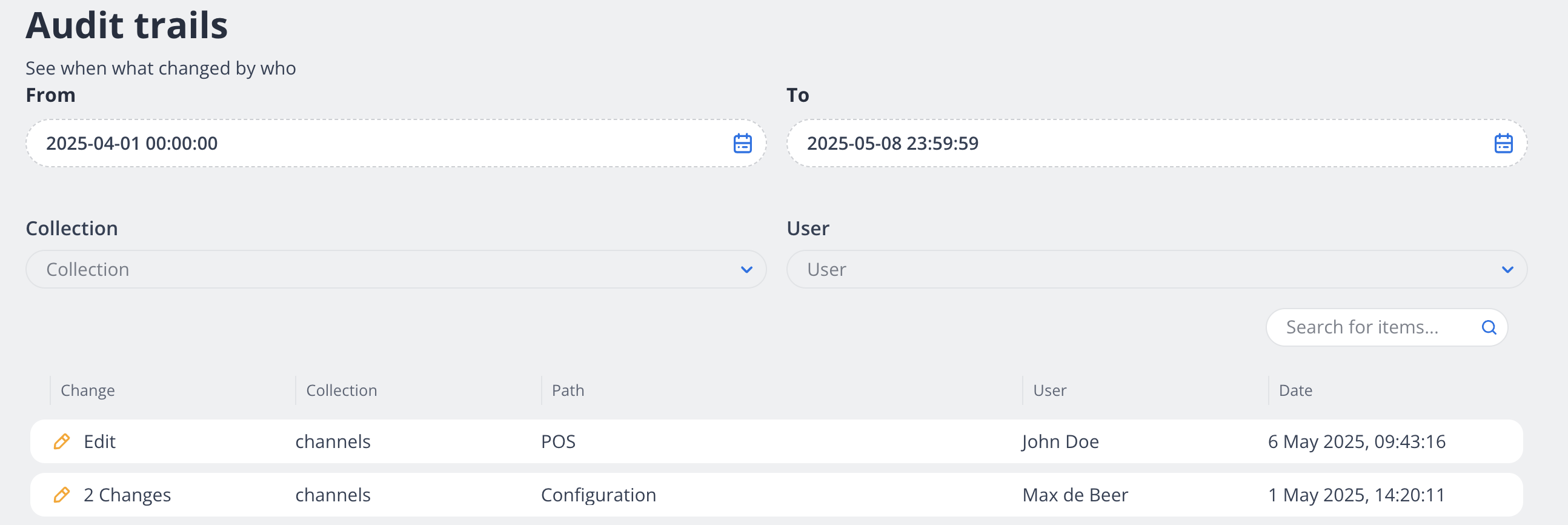Sort by the User column header
Image resolution: width=1568 pixels, height=525 pixels.
1049,390
